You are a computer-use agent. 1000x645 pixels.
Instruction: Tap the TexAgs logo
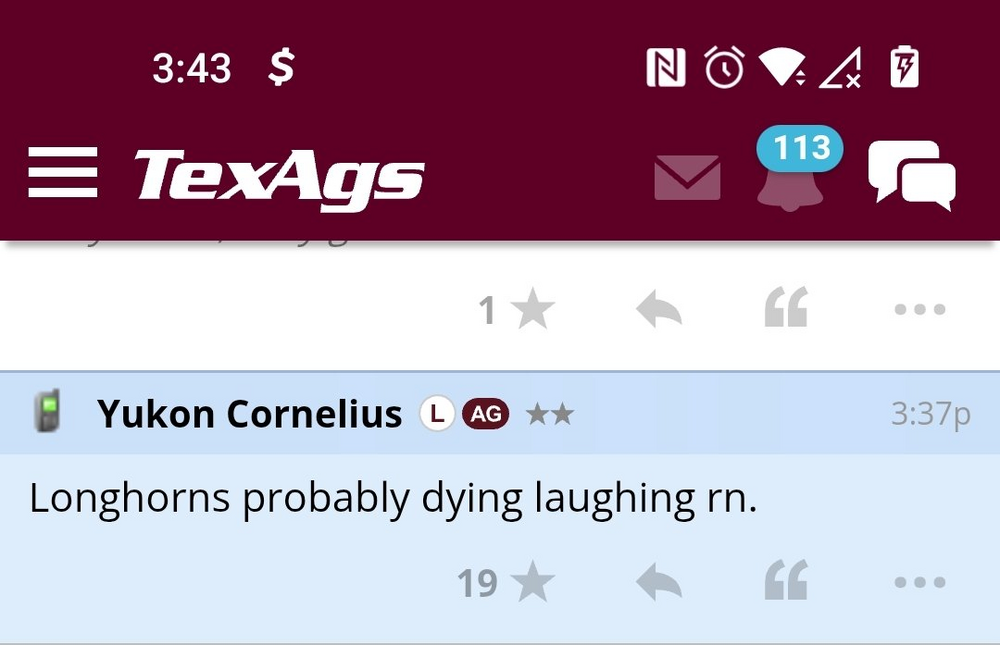279,179
